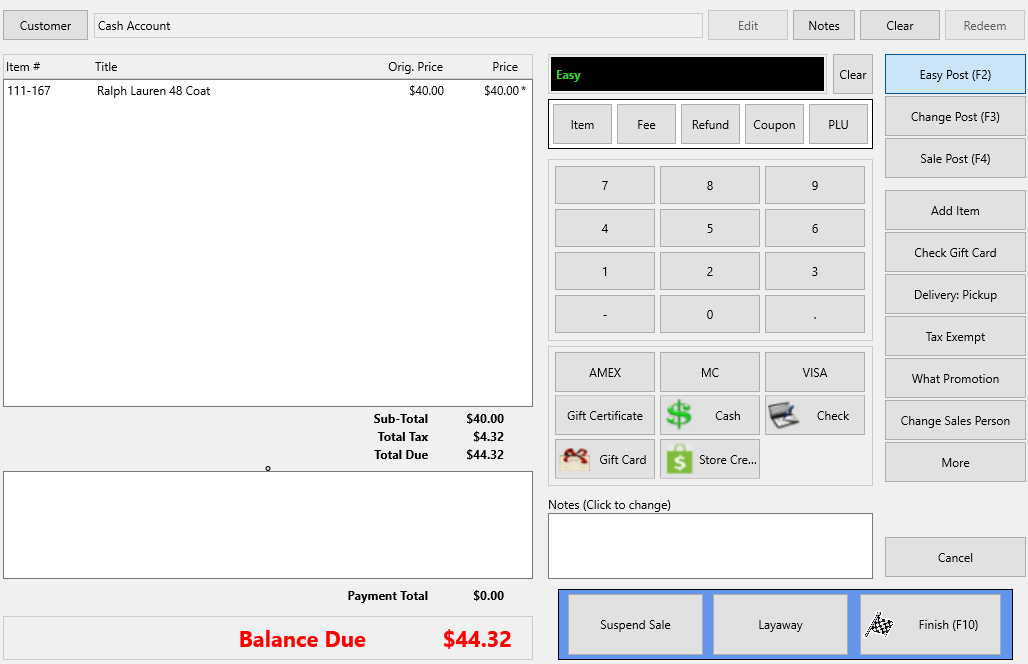Viewport: 1028px width, 664px height.
Task: Pay with MC card
Action: 709,372
